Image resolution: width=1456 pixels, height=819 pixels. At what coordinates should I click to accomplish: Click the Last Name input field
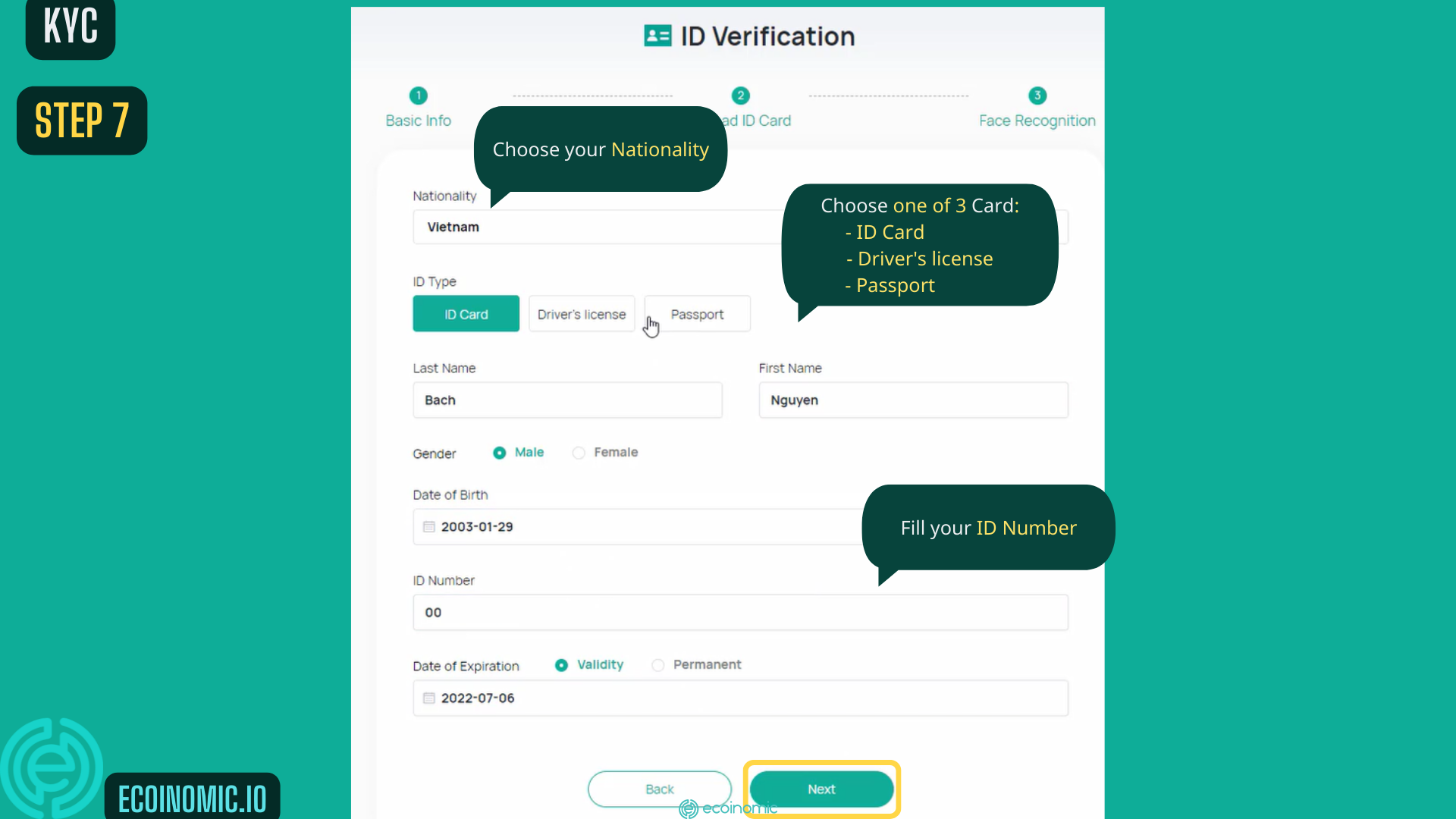(567, 400)
